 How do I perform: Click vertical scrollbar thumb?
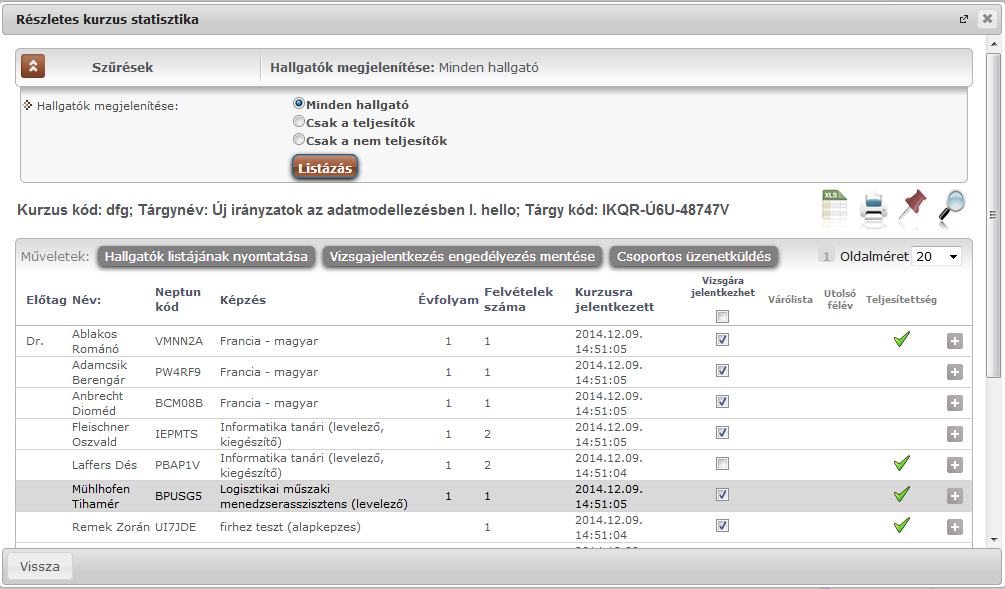(993, 215)
